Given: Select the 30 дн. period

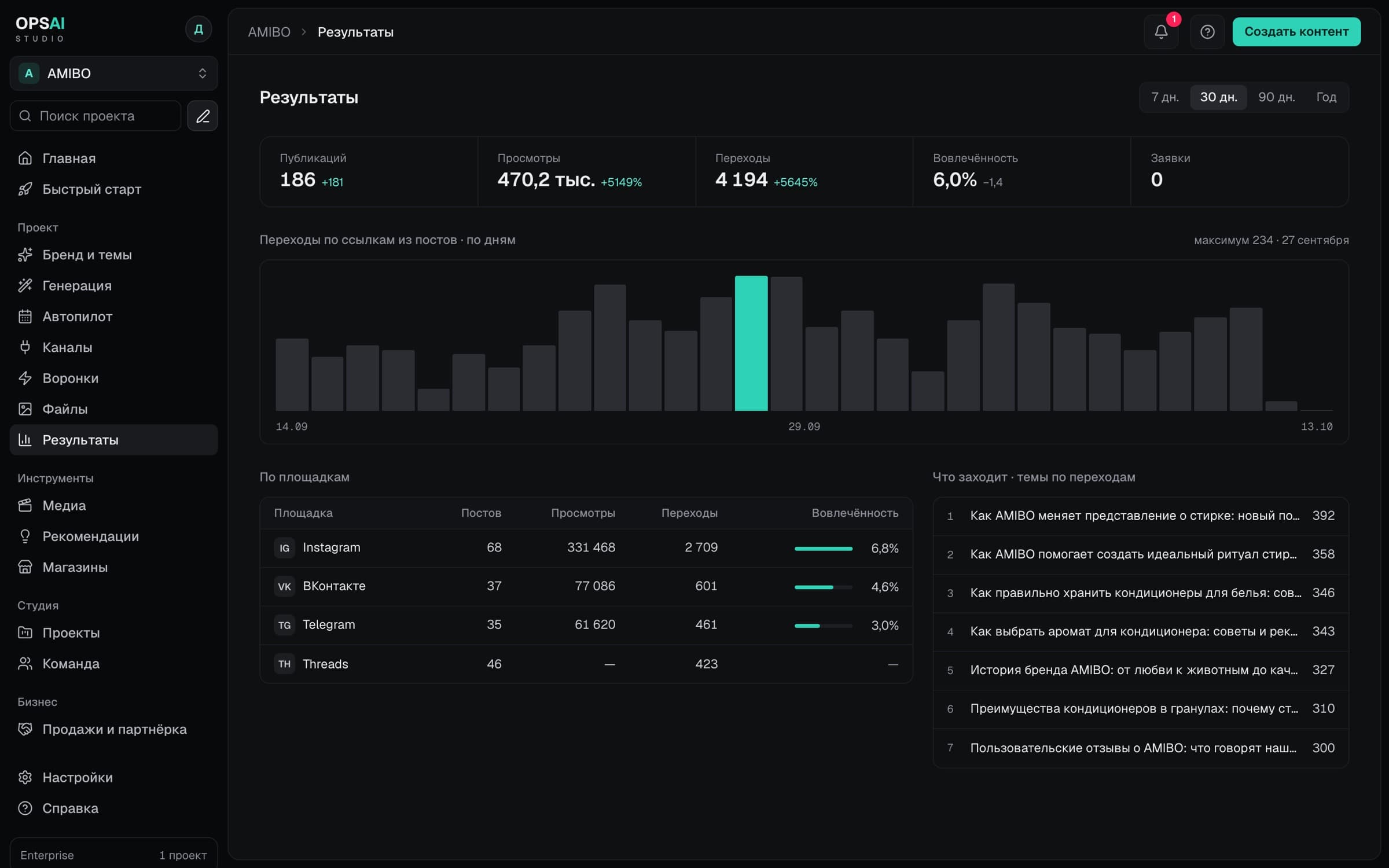Looking at the screenshot, I should (x=1218, y=97).
